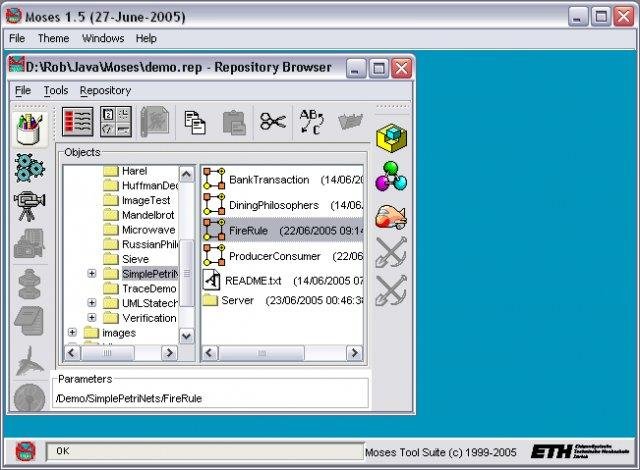Open the Repository menu

(x=105, y=90)
